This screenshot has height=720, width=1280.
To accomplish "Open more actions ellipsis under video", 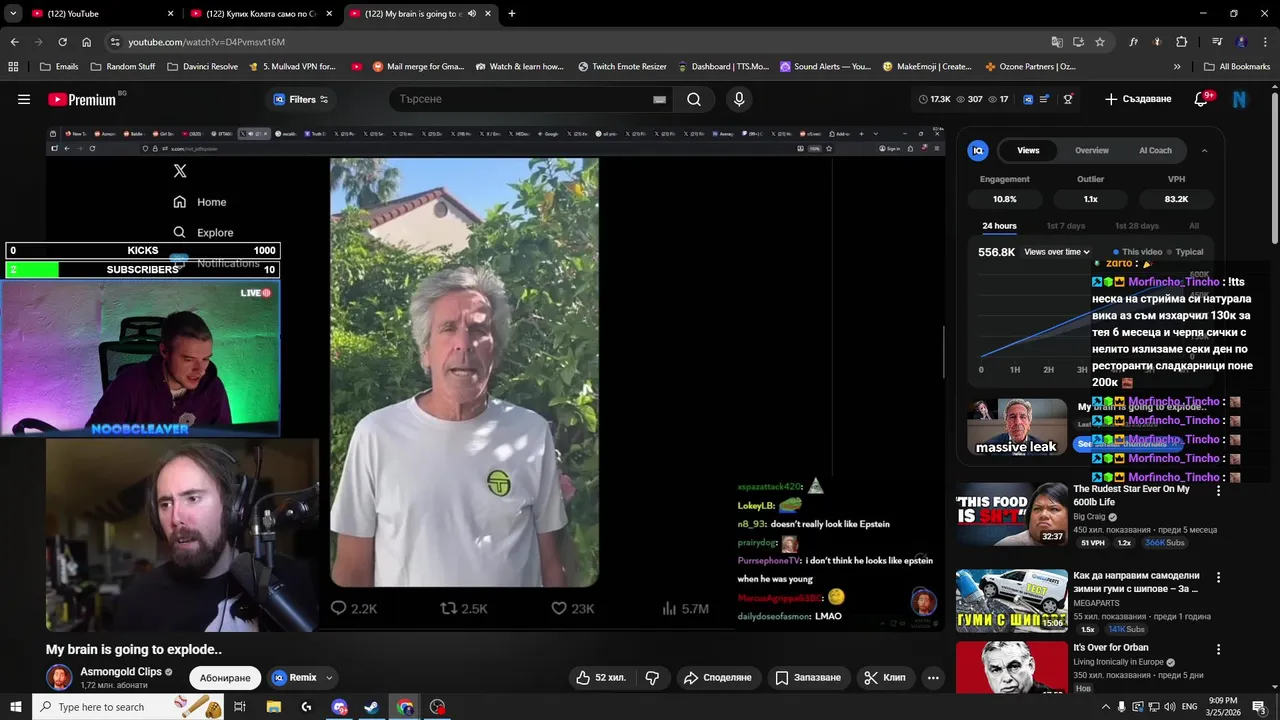I will pyautogui.click(x=933, y=678).
